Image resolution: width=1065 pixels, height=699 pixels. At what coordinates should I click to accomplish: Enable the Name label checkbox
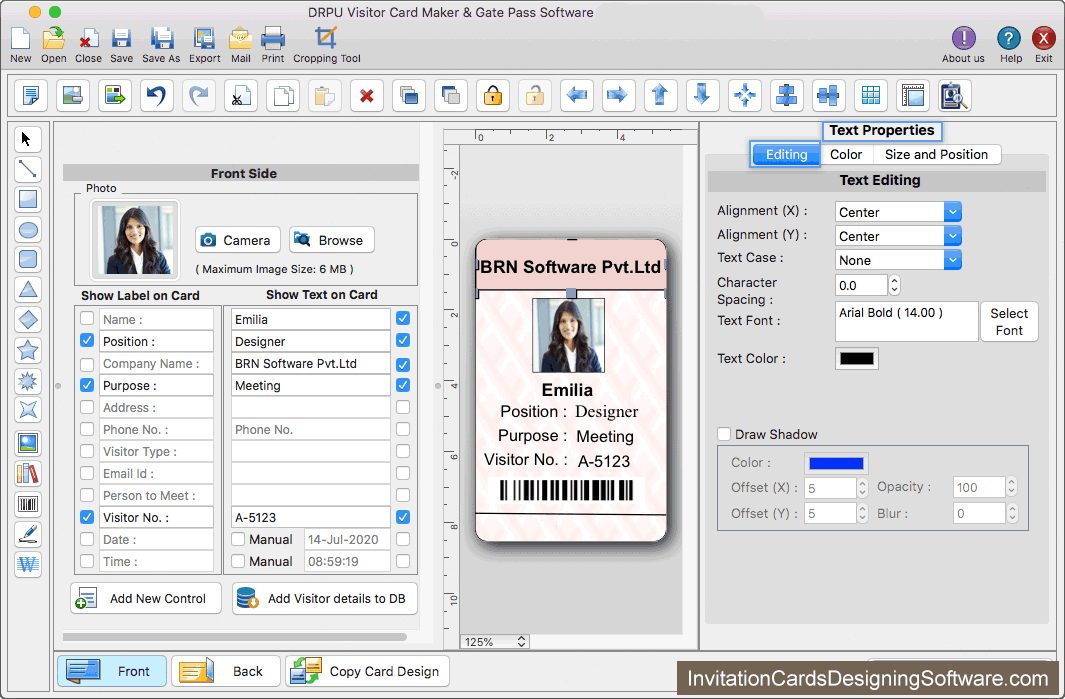[87, 318]
